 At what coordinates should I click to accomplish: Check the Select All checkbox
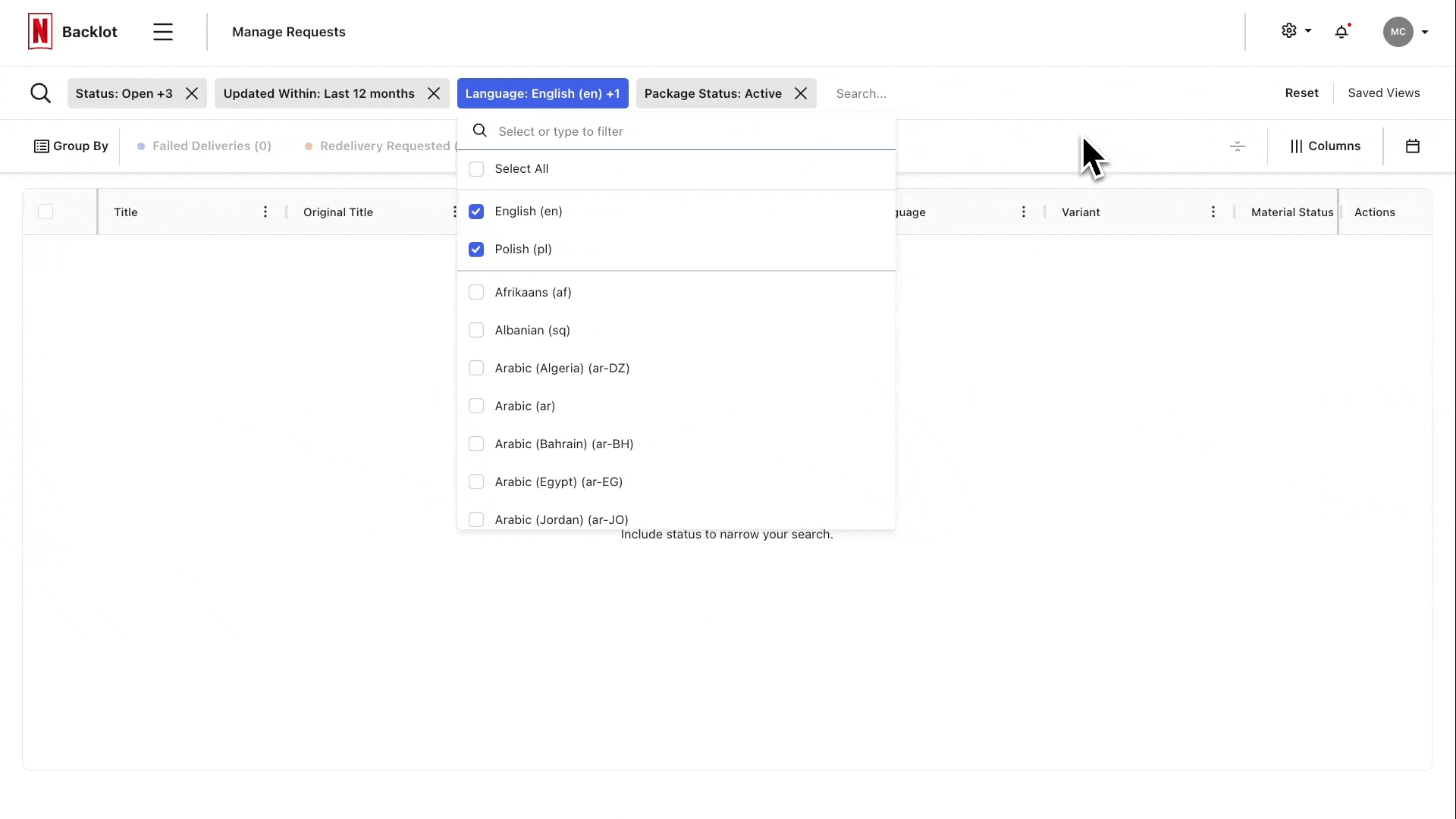(476, 169)
